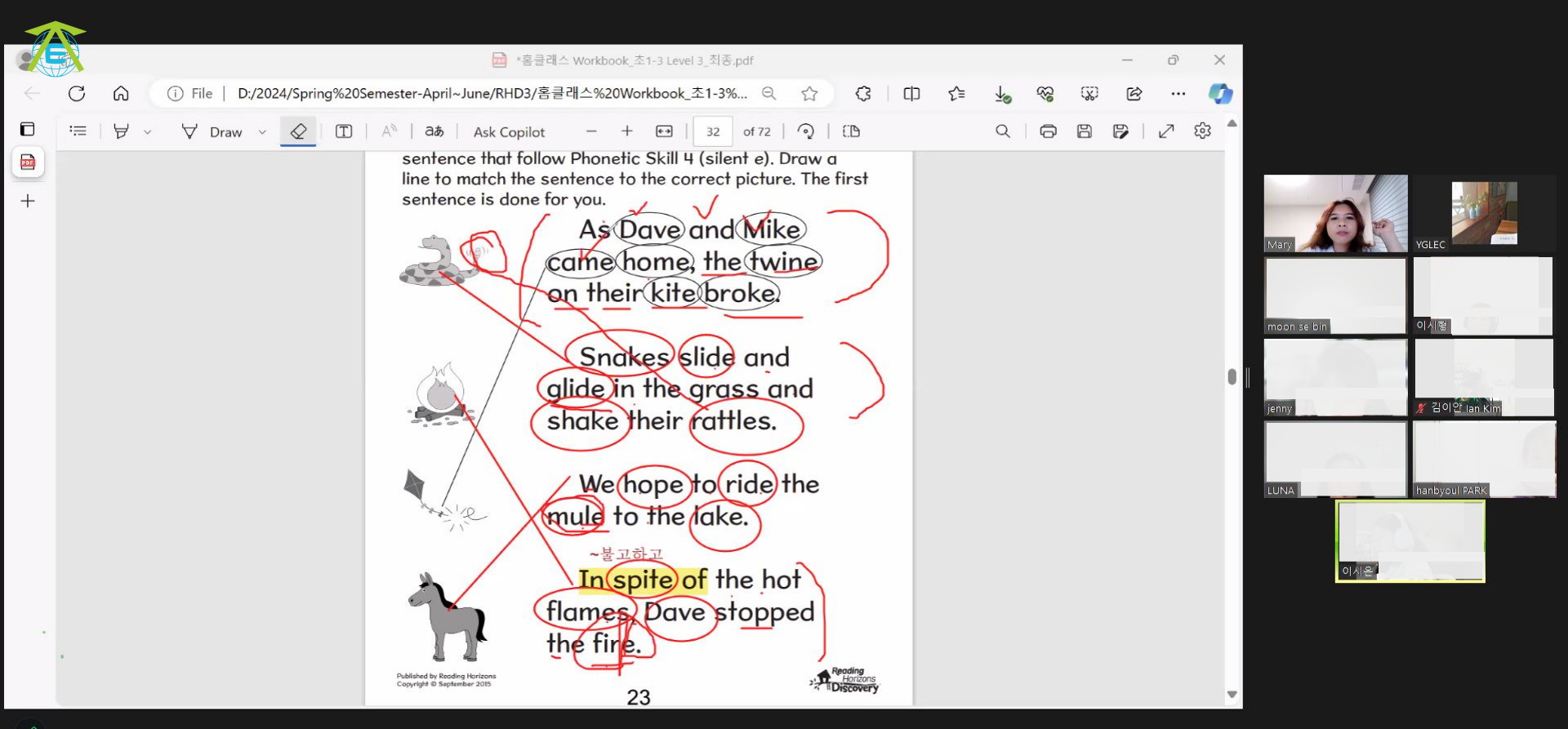Open the Copilot sidebar
The width and height of the screenshot is (1568, 729).
pos(1220,93)
